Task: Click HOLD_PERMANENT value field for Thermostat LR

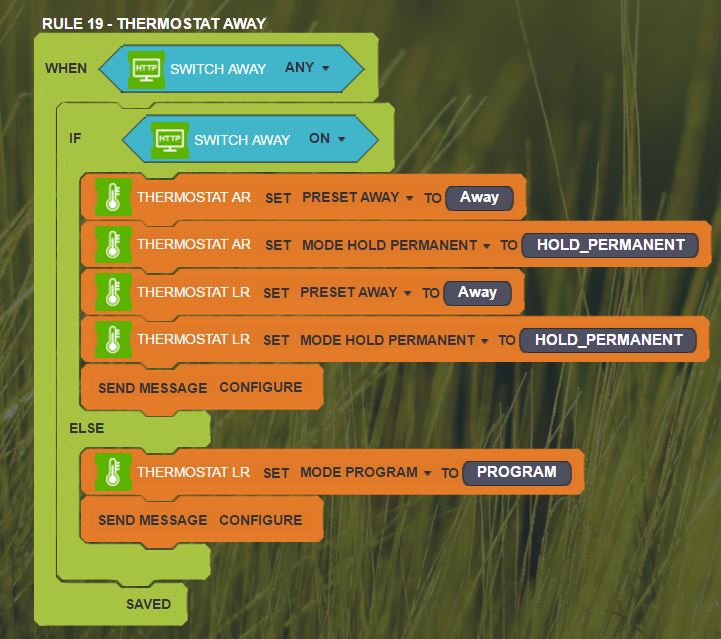Action: (x=608, y=340)
